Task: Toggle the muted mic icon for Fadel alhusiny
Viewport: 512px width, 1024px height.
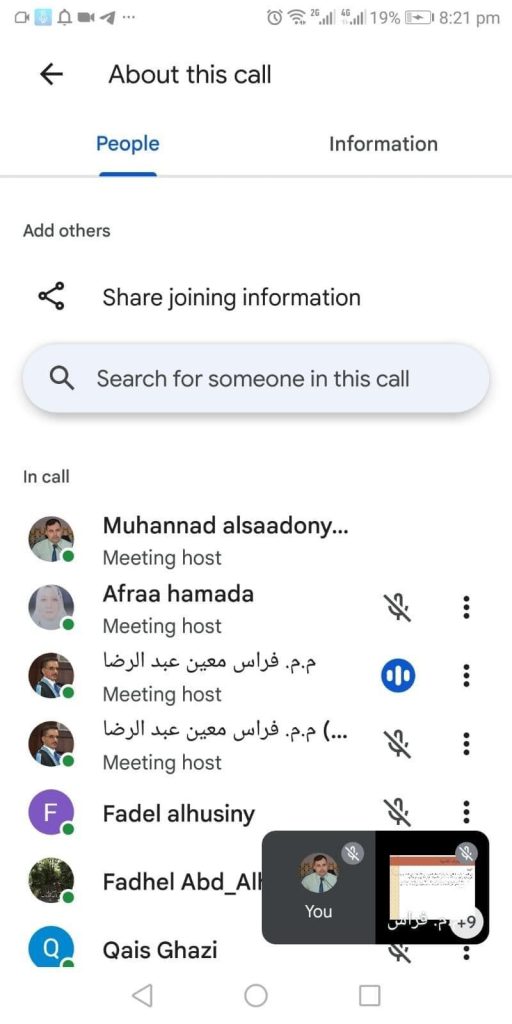Action: coord(398,812)
